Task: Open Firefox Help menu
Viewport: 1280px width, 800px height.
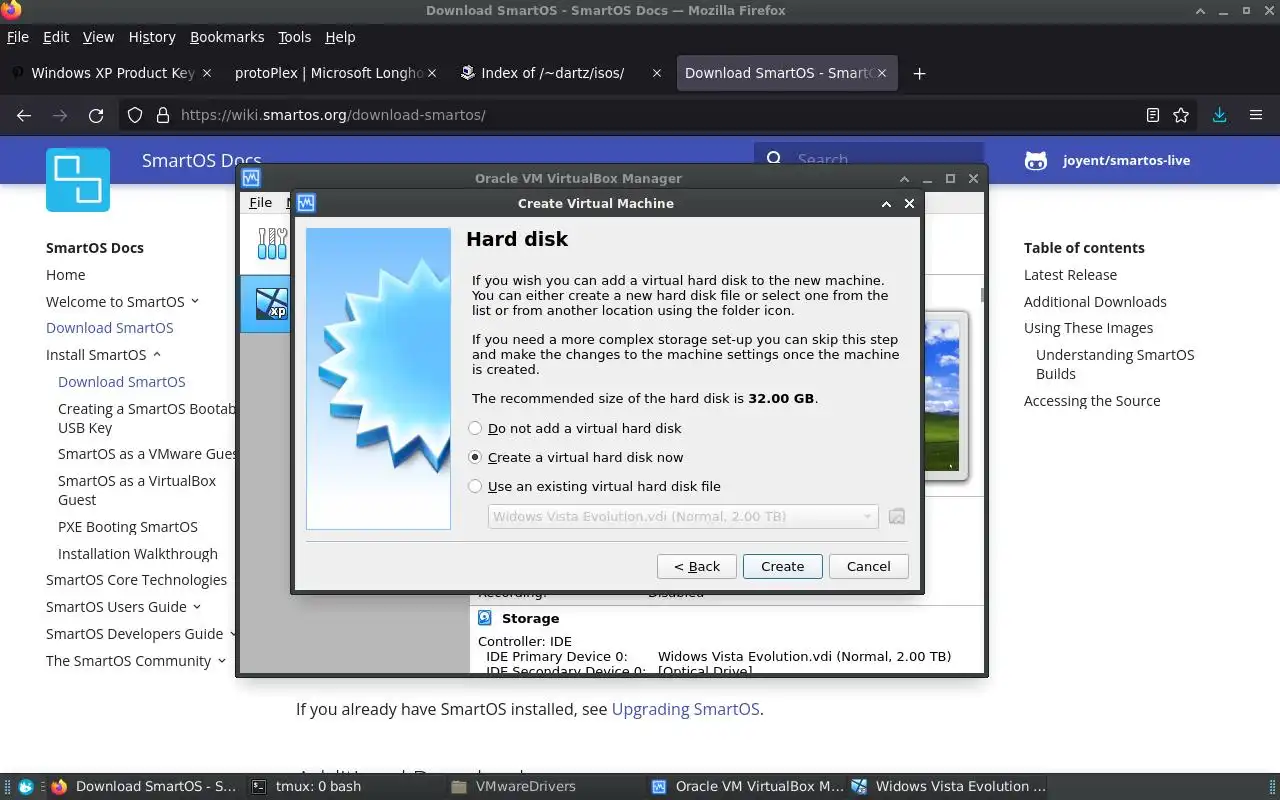Action: (340, 37)
